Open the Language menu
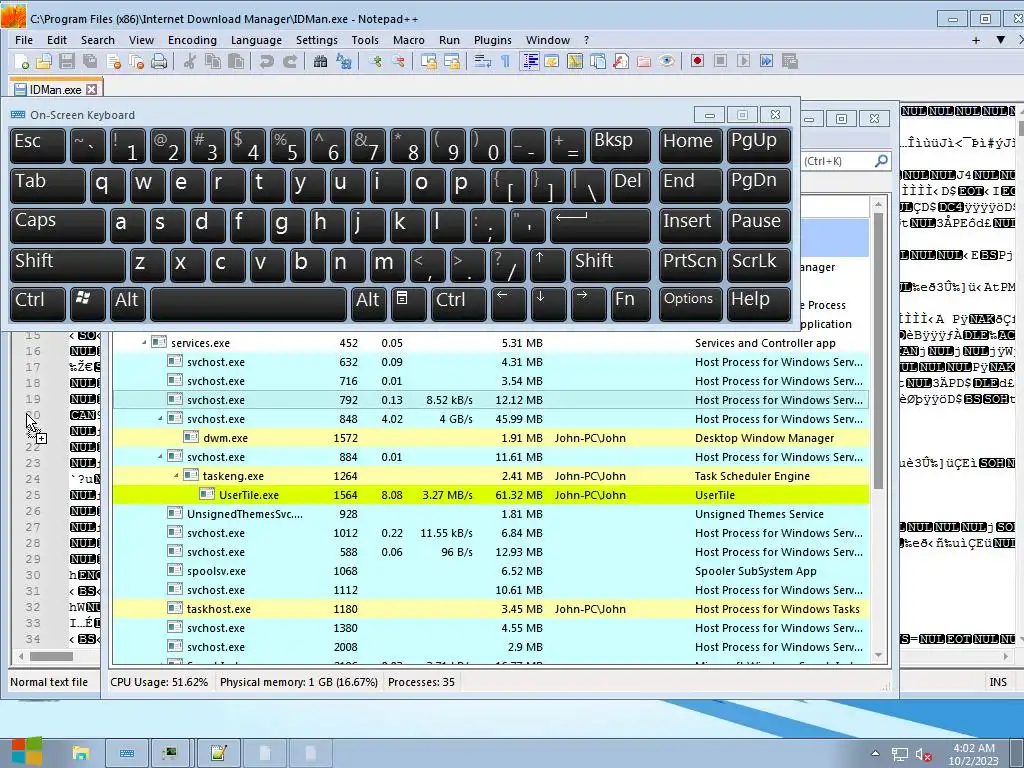This screenshot has width=1024, height=768. (256, 40)
